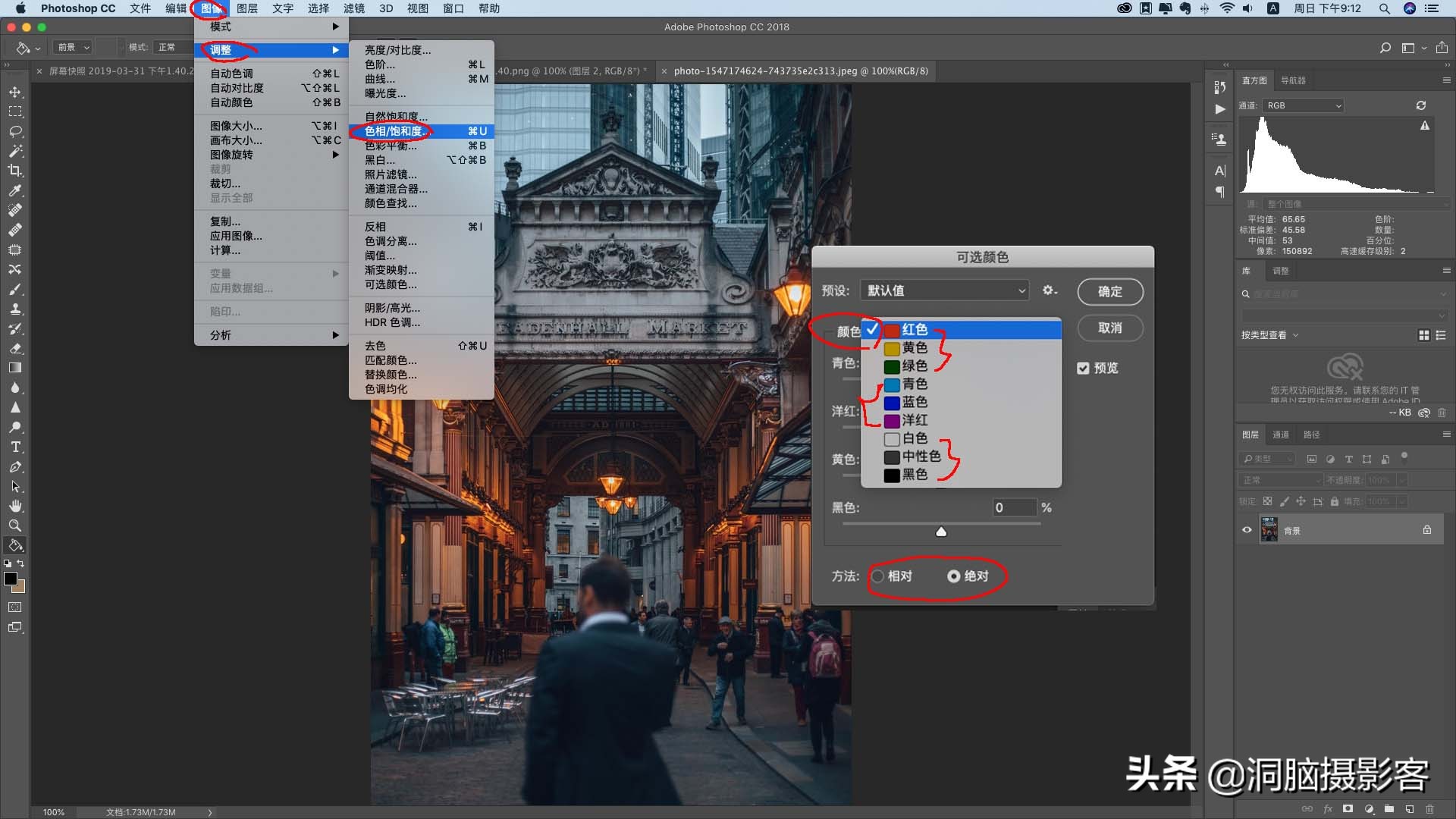Select the 绝对 method radio button
Image resolution: width=1456 pixels, height=819 pixels.
point(954,576)
